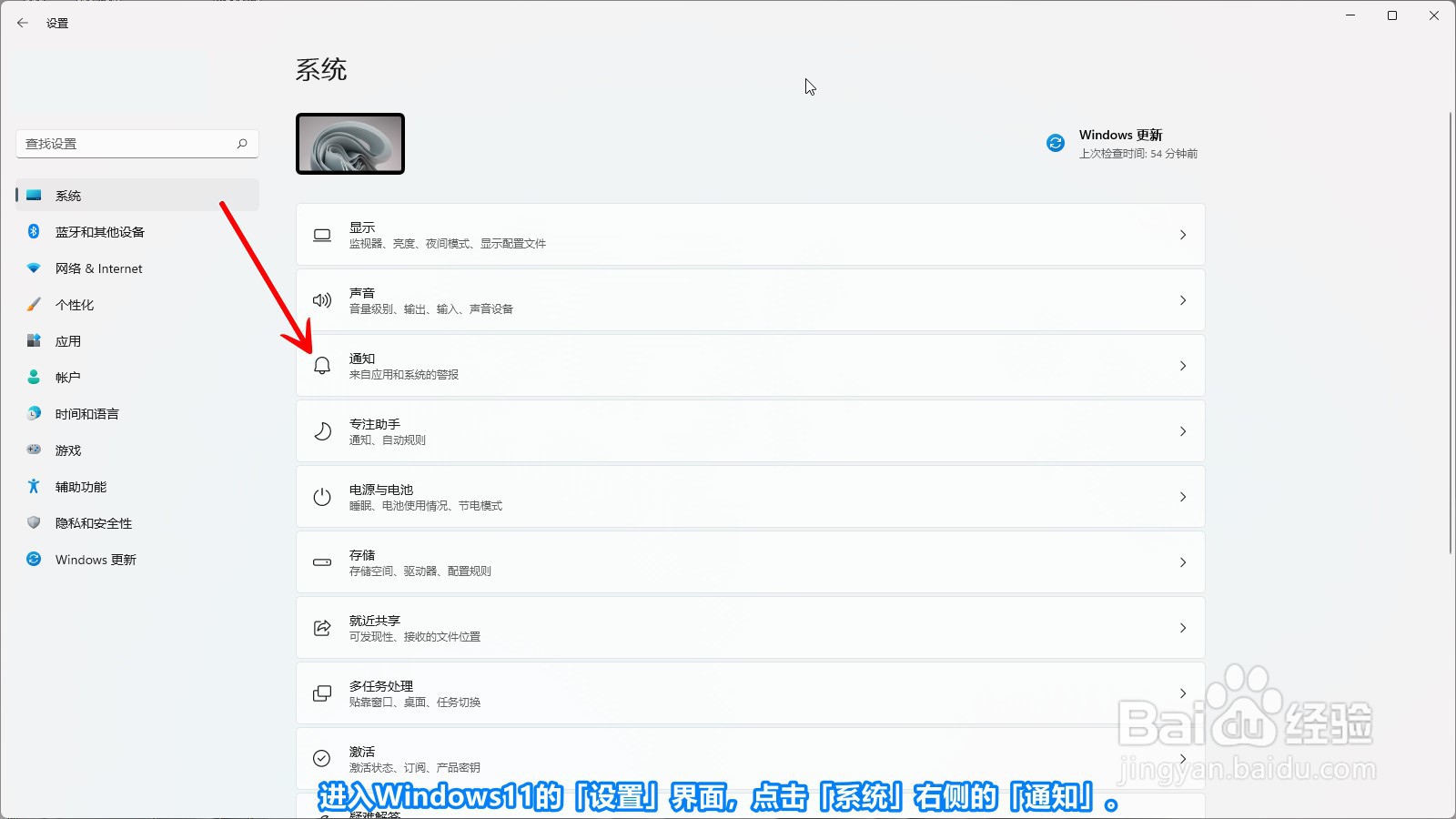Click the 游戏 controller icon
The image size is (1456, 819).
click(x=34, y=450)
